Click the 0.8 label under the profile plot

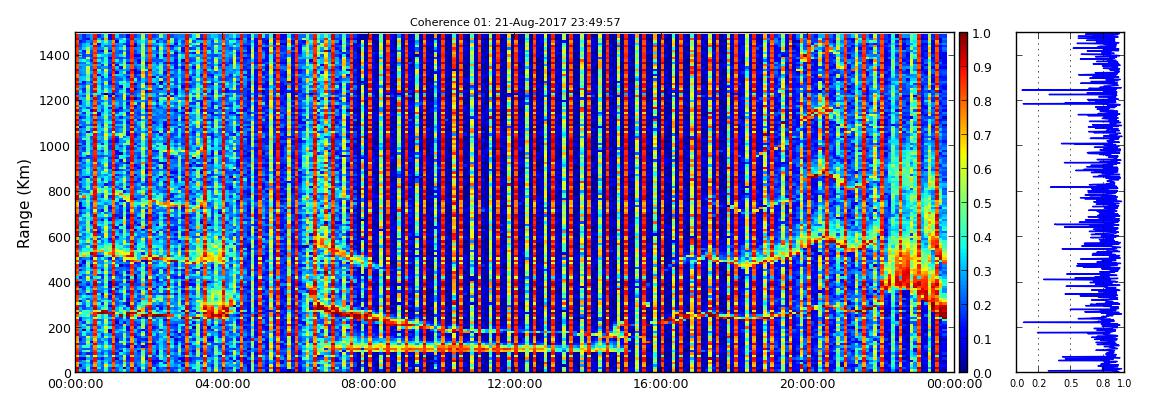[1102, 384]
